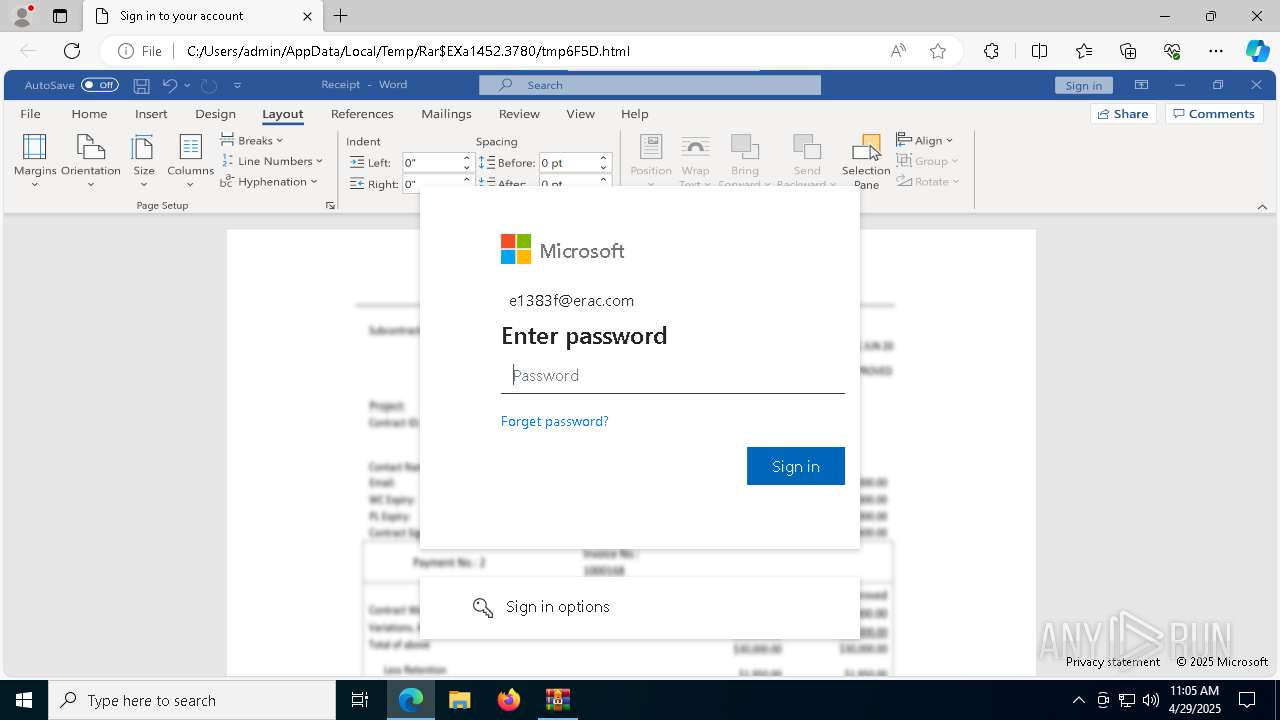Image resolution: width=1280 pixels, height=720 pixels.
Task: Switch to the Mailings ribbon tab
Action: pyautogui.click(x=446, y=114)
